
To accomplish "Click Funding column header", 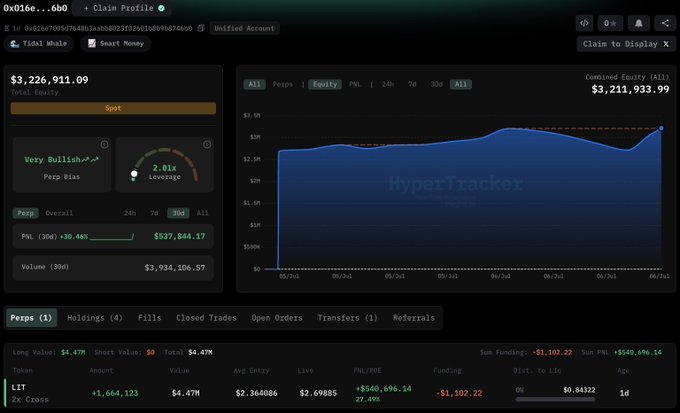I will 447,370.
